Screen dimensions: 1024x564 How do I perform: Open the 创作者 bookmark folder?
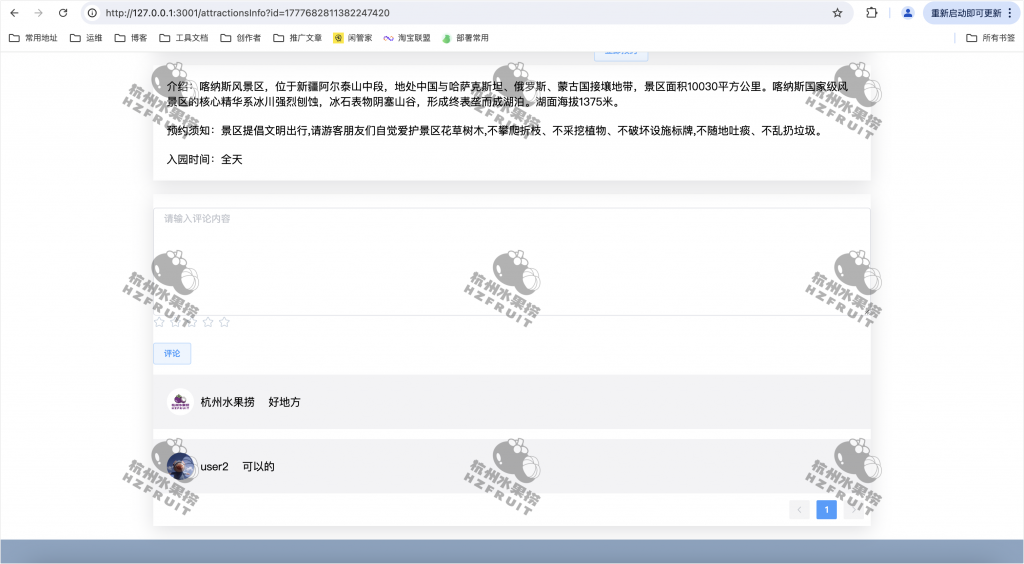click(240, 38)
